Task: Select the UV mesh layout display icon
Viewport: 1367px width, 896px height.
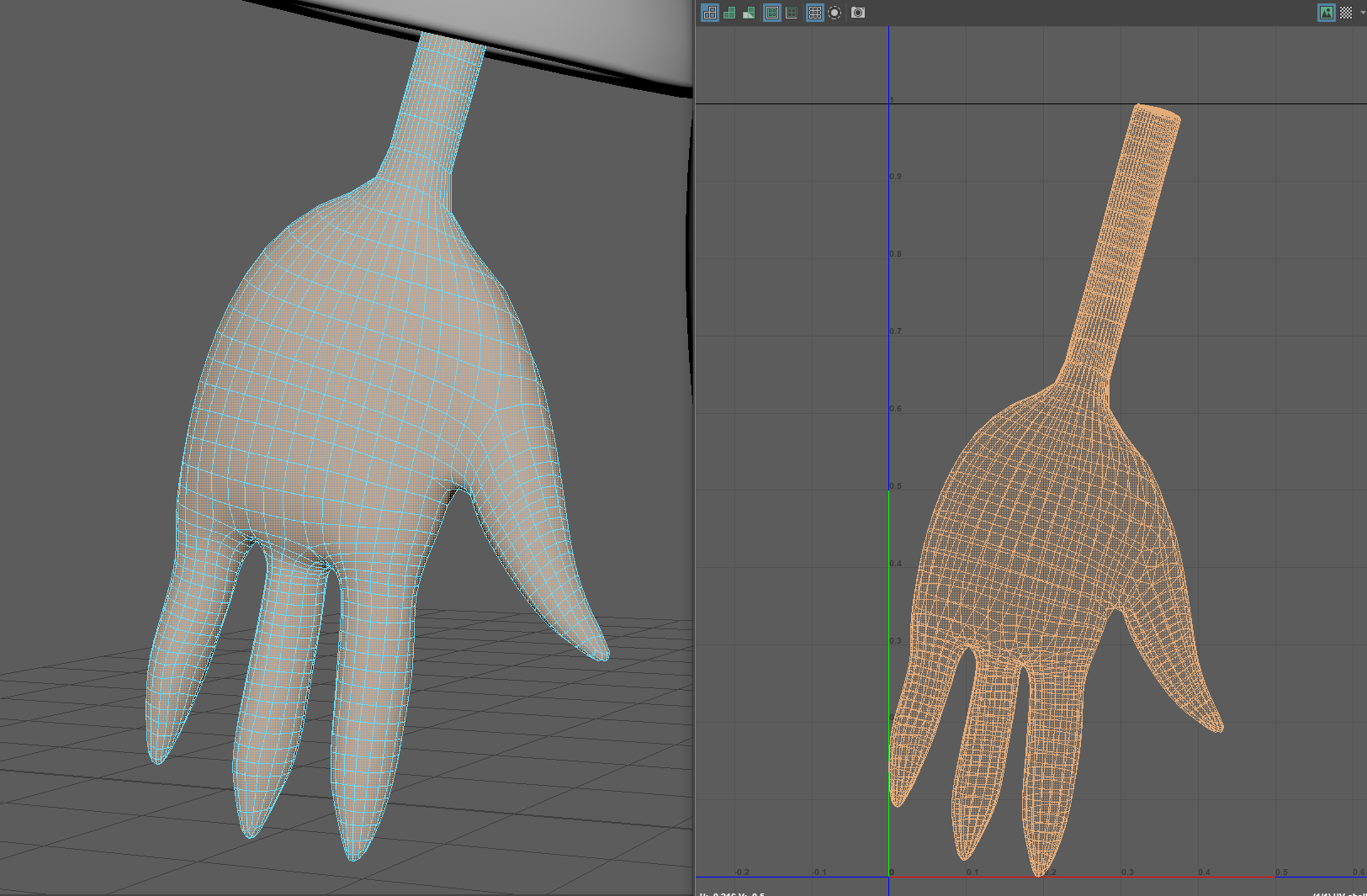Action: tap(709, 13)
